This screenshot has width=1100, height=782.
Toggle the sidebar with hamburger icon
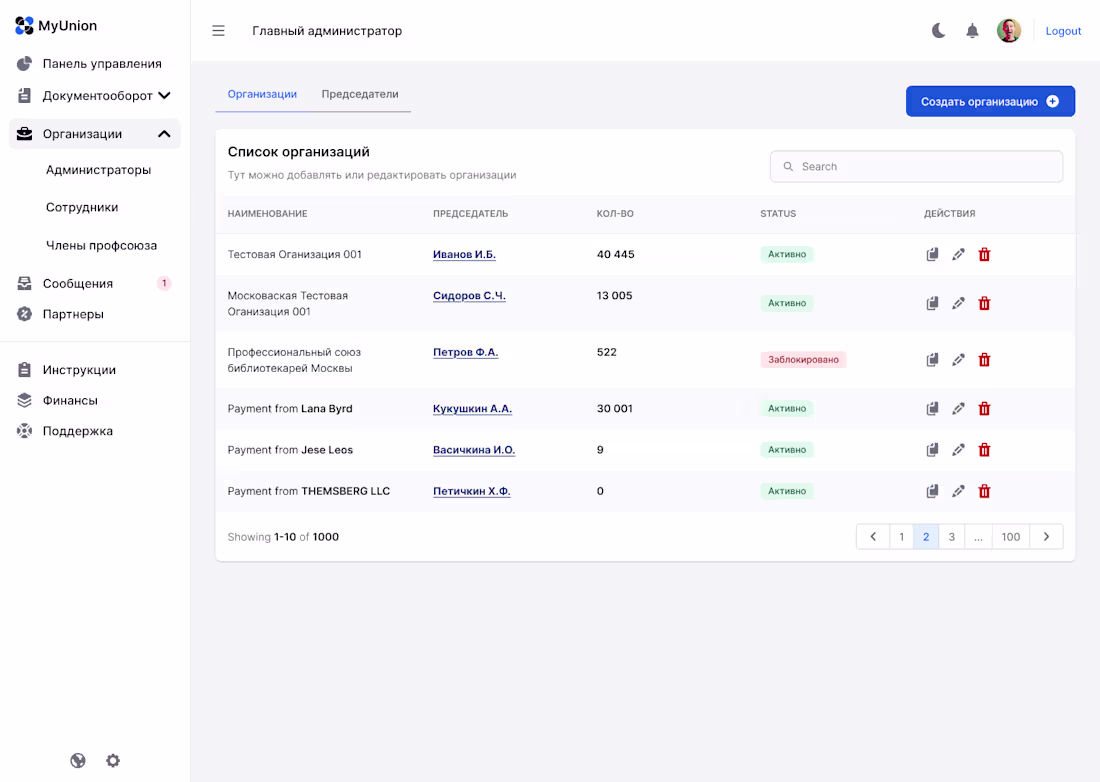(218, 30)
